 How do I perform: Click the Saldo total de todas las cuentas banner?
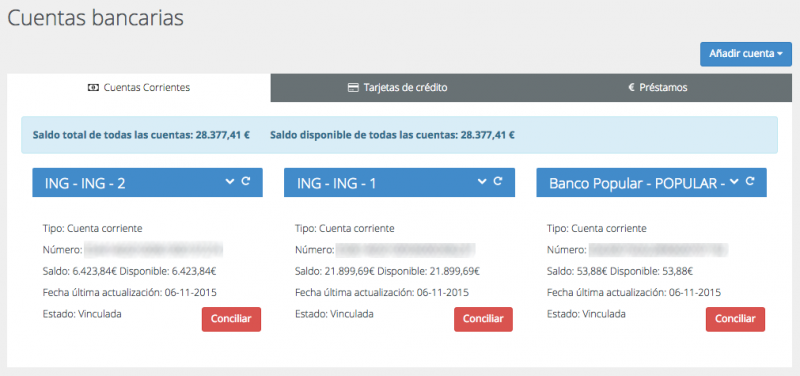click(399, 135)
